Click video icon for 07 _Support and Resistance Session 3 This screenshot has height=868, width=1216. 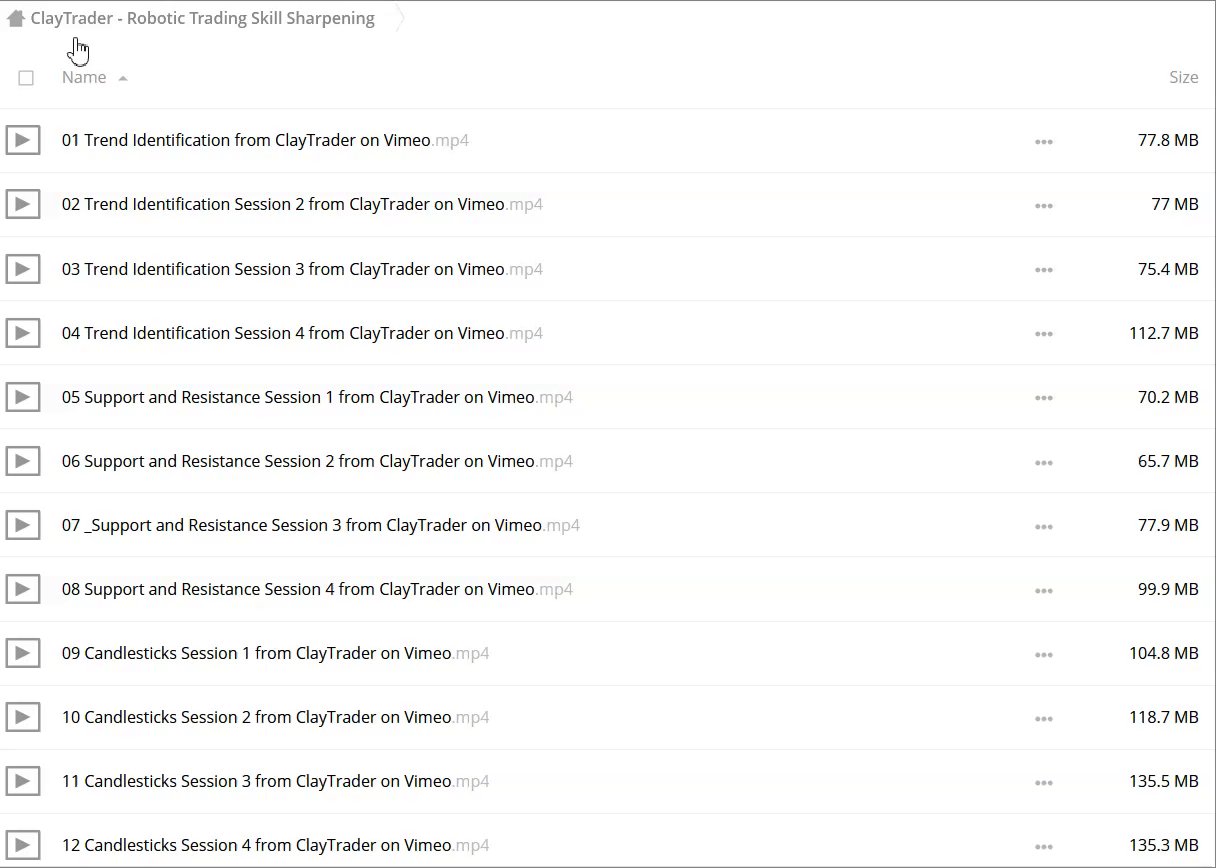[x=23, y=525]
